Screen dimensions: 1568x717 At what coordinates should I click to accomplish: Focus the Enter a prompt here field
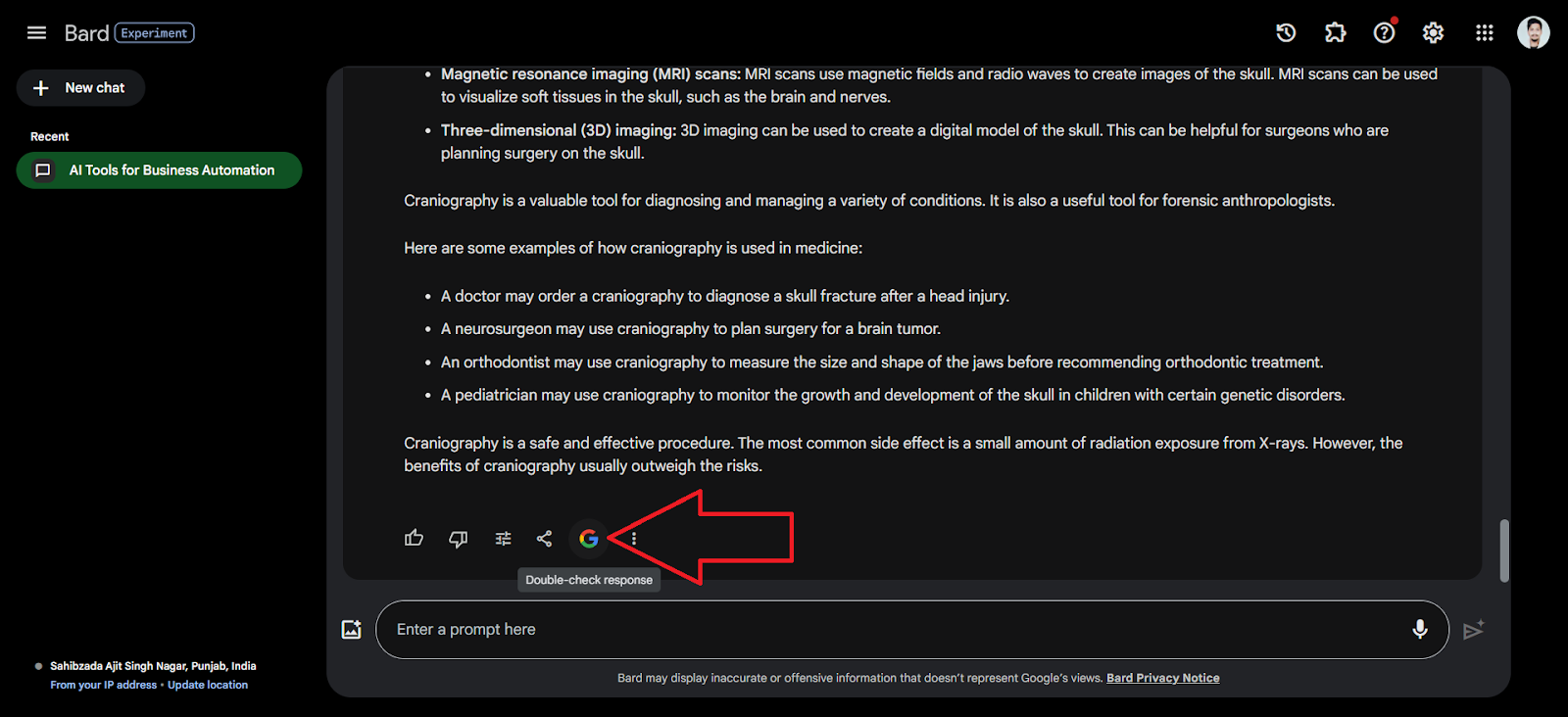point(911,630)
